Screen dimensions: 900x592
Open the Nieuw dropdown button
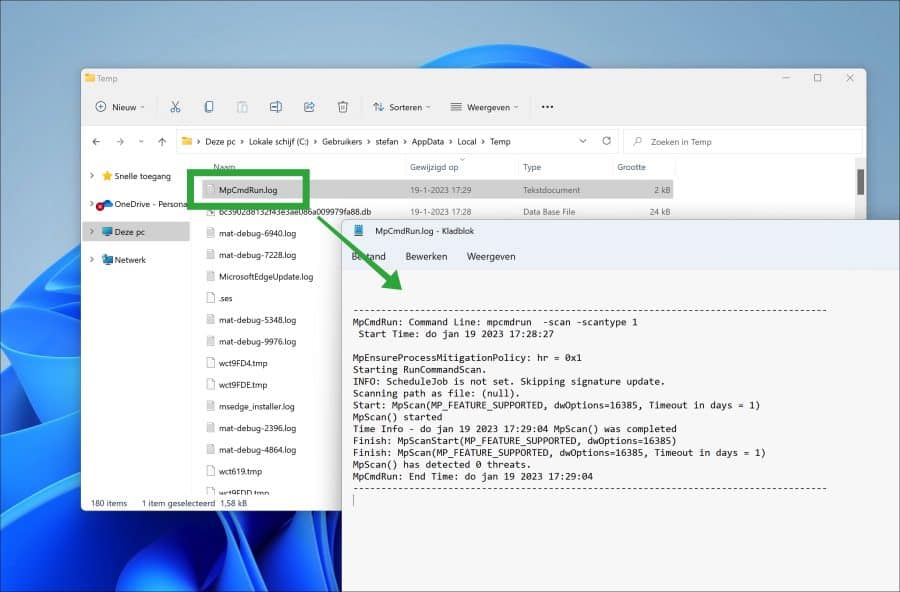coord(120,107)
